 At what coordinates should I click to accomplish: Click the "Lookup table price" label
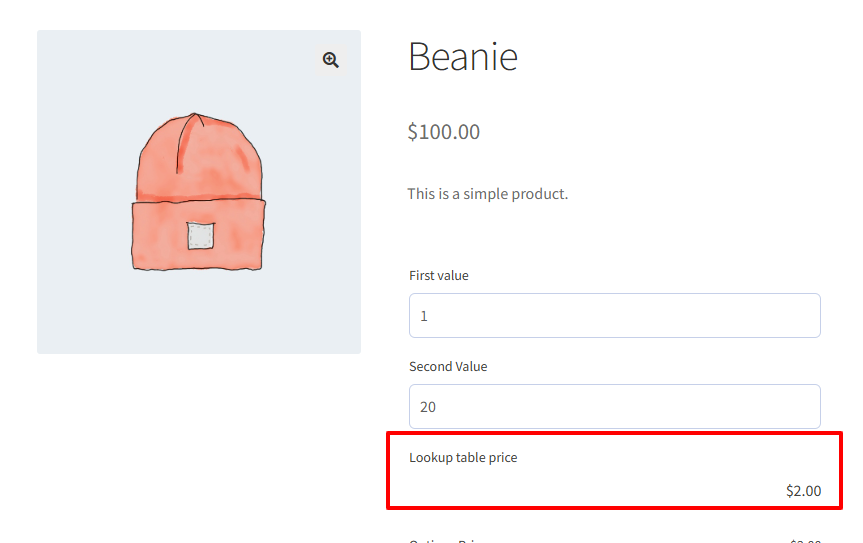463,458
